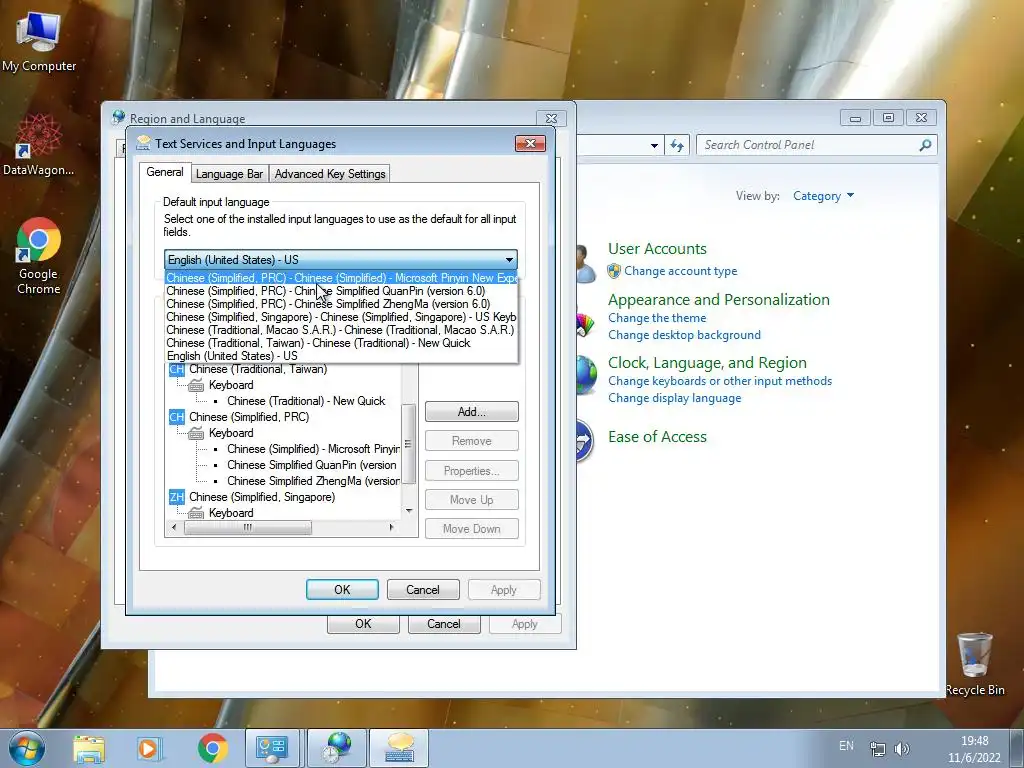Switch to the General tab
This screenshot has width=1024, height=768.
tap(165, 172)
